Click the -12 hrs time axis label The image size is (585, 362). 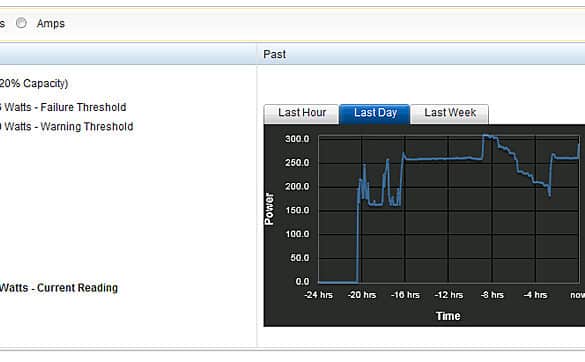(x=448, y=295)
